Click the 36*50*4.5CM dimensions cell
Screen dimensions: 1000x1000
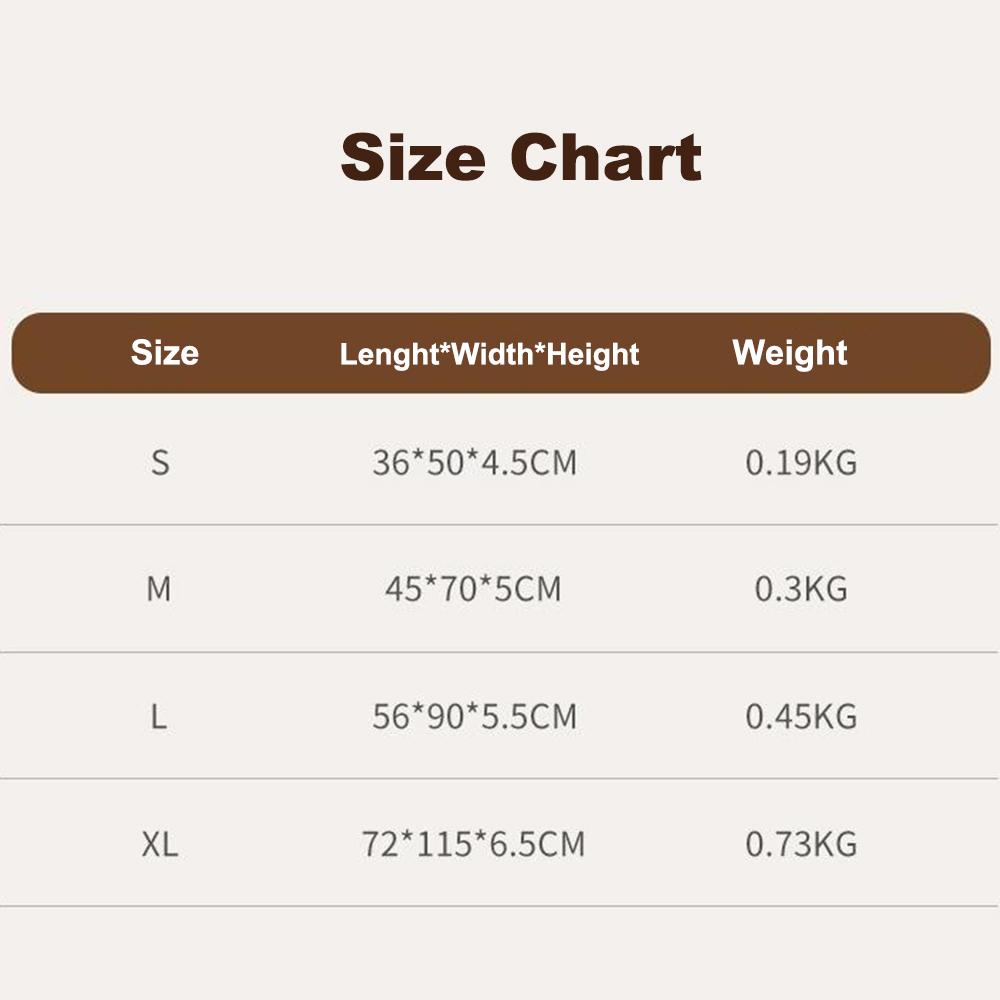(474, 462)
